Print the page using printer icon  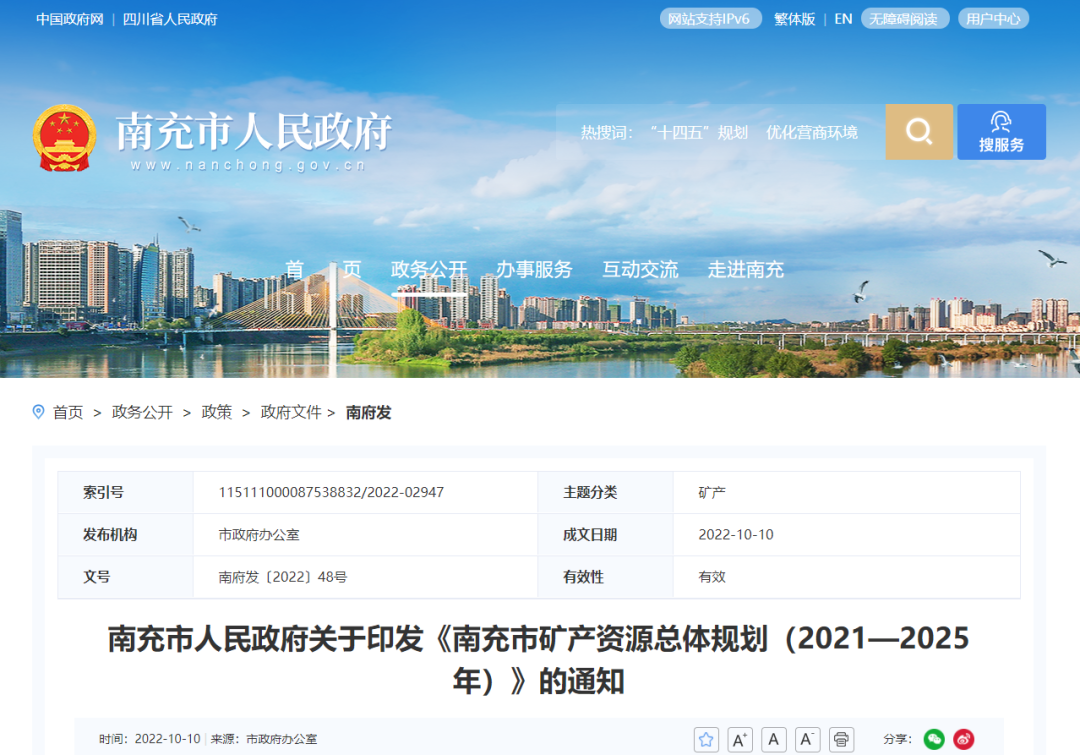842,740
